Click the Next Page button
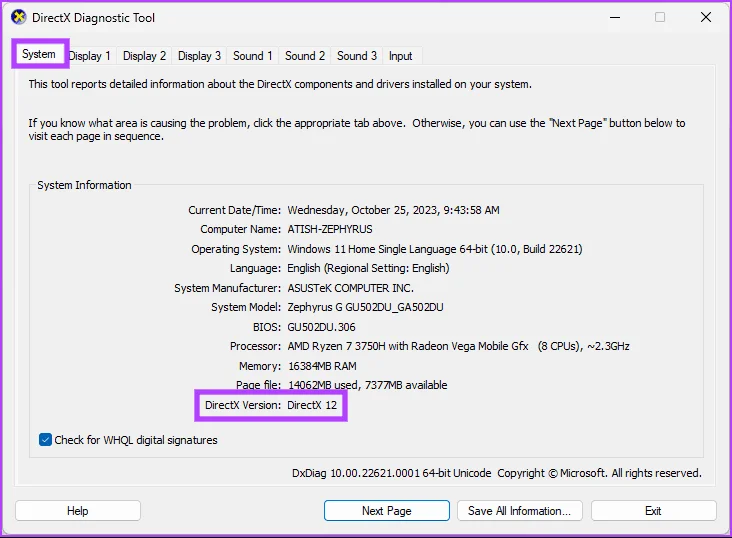 (x=387, y=511)
